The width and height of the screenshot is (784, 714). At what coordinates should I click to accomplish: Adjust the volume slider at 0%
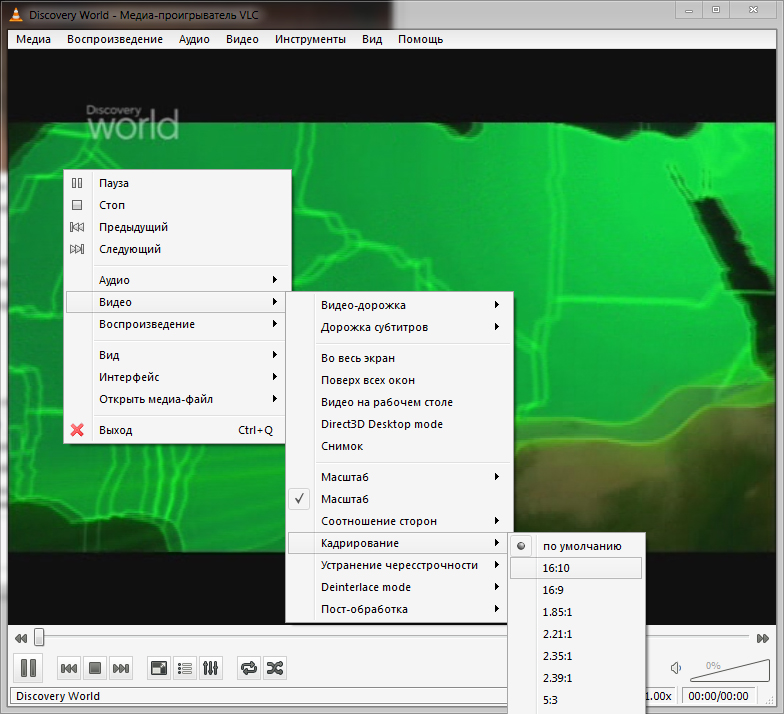click(x=730, y=670)
